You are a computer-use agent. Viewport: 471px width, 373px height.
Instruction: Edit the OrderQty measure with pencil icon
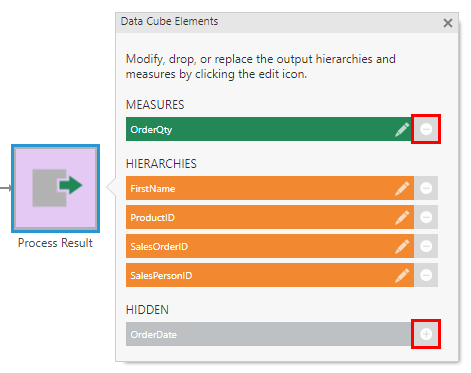coord(402,129)
